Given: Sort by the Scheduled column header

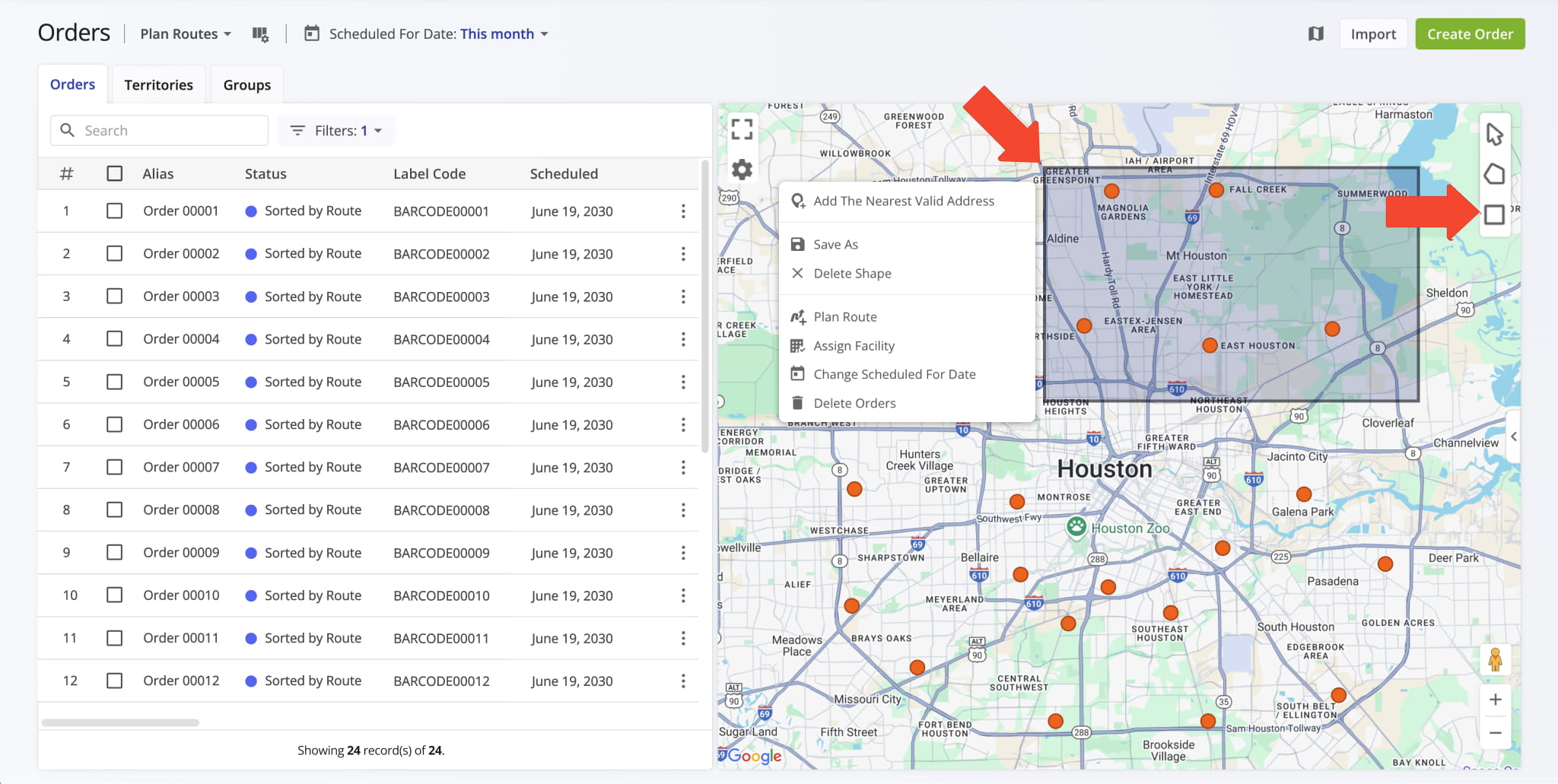Looking at the screenshot, I should pos(564,173).
